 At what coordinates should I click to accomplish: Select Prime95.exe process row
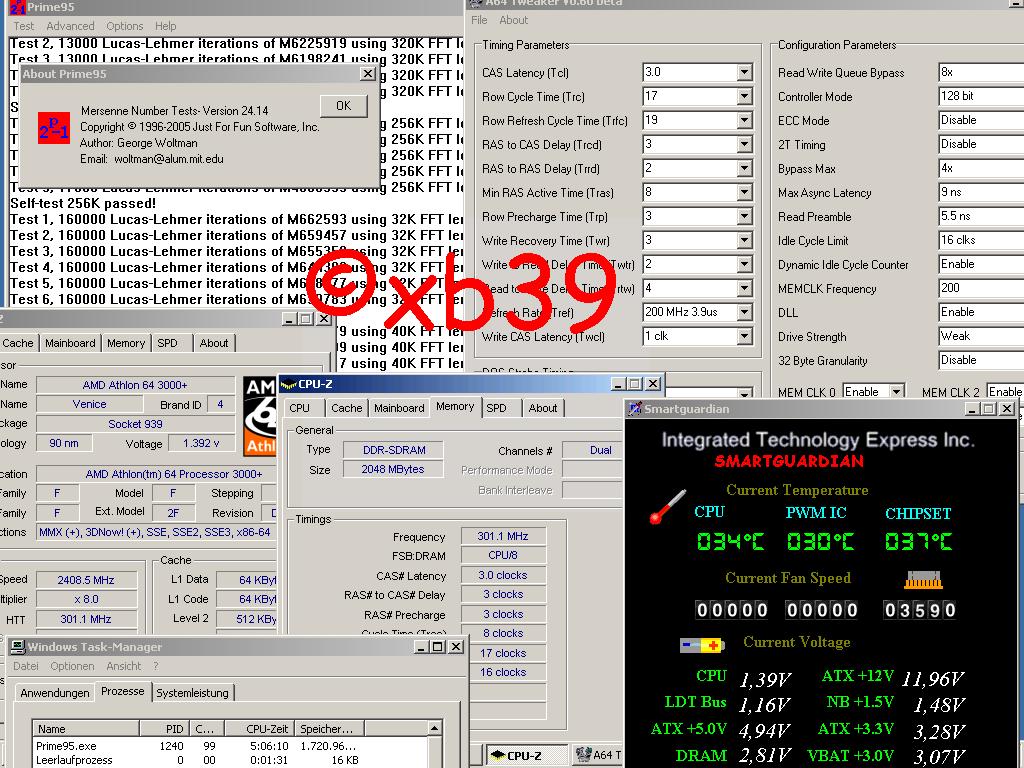coord(231,746)
